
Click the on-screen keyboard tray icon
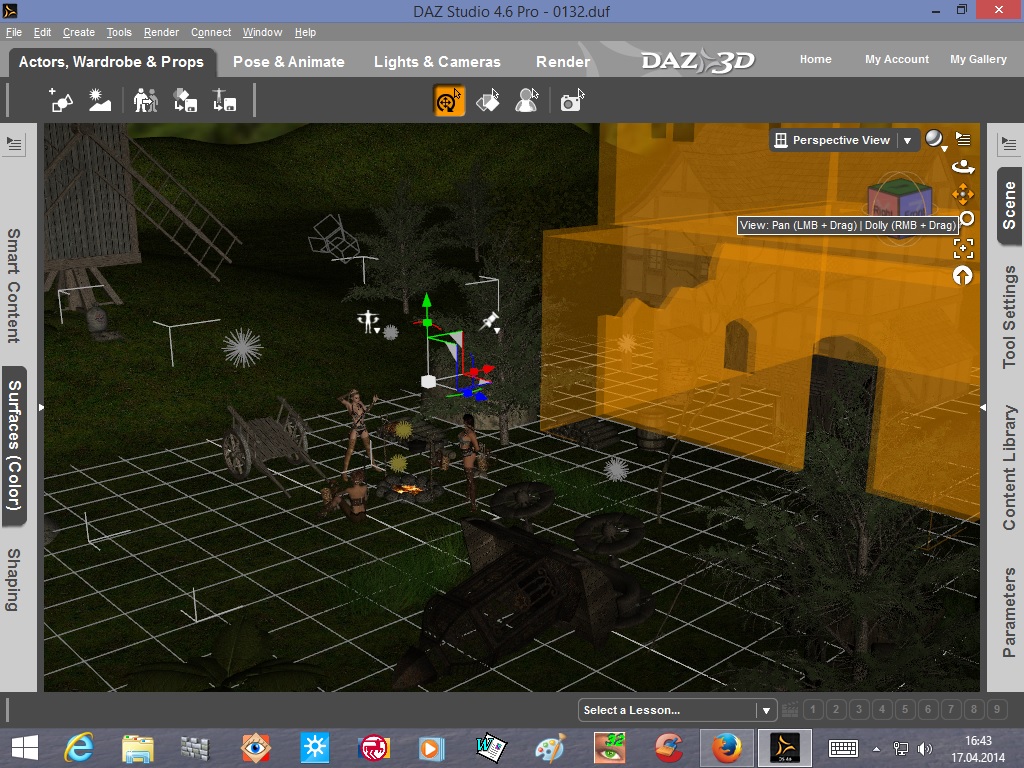[843, 748]
